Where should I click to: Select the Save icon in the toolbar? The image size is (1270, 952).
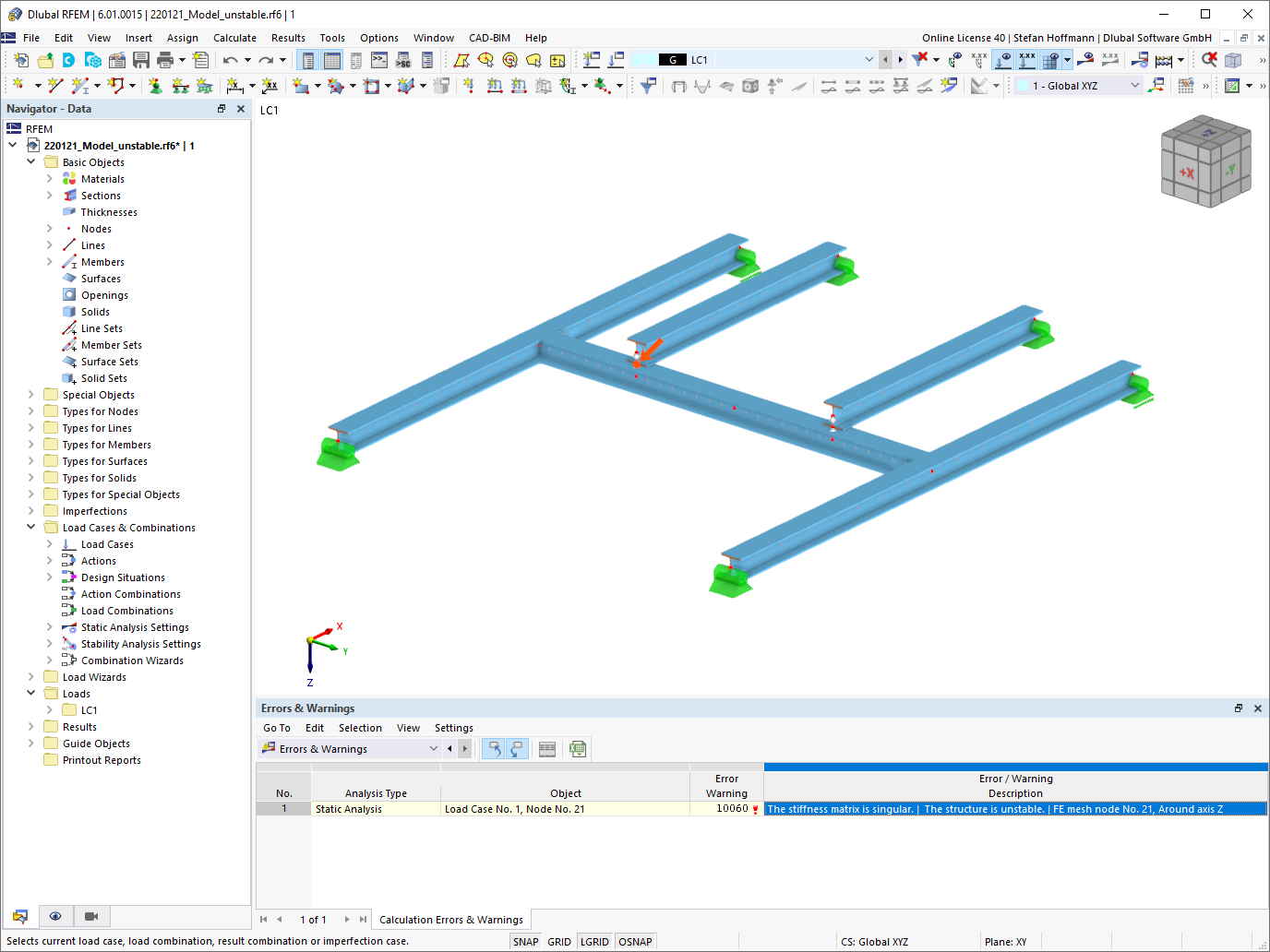pyautogui.click(x=140, y=59)
